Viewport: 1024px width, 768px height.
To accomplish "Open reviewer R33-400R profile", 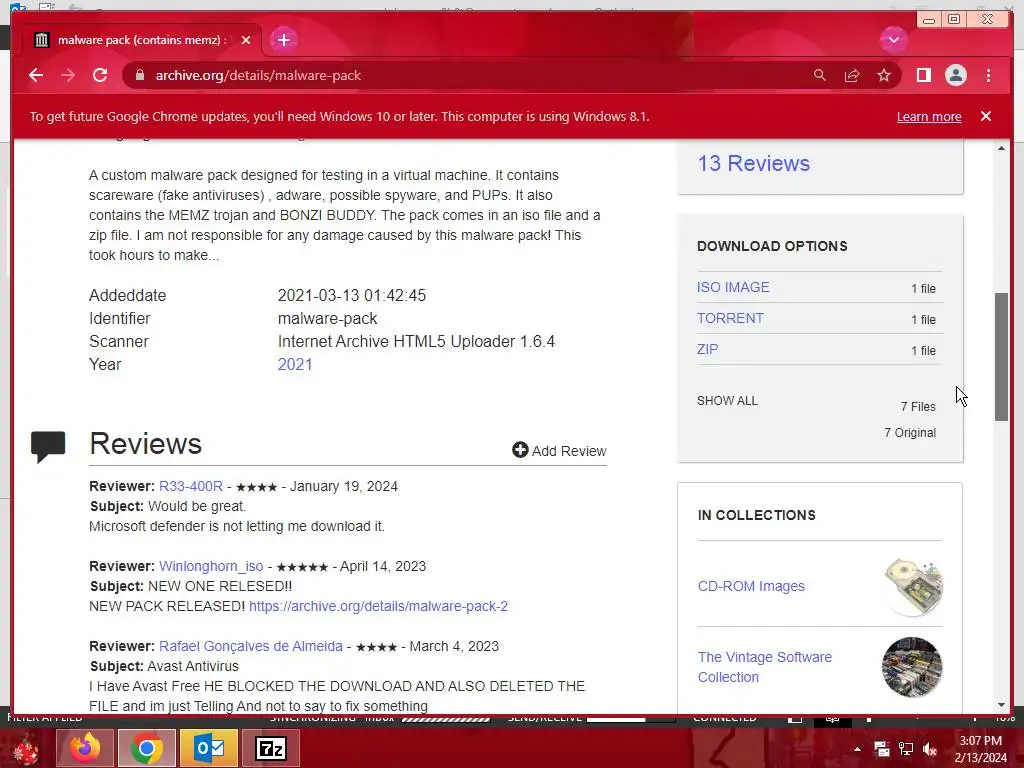I will [x=191, y=487].
